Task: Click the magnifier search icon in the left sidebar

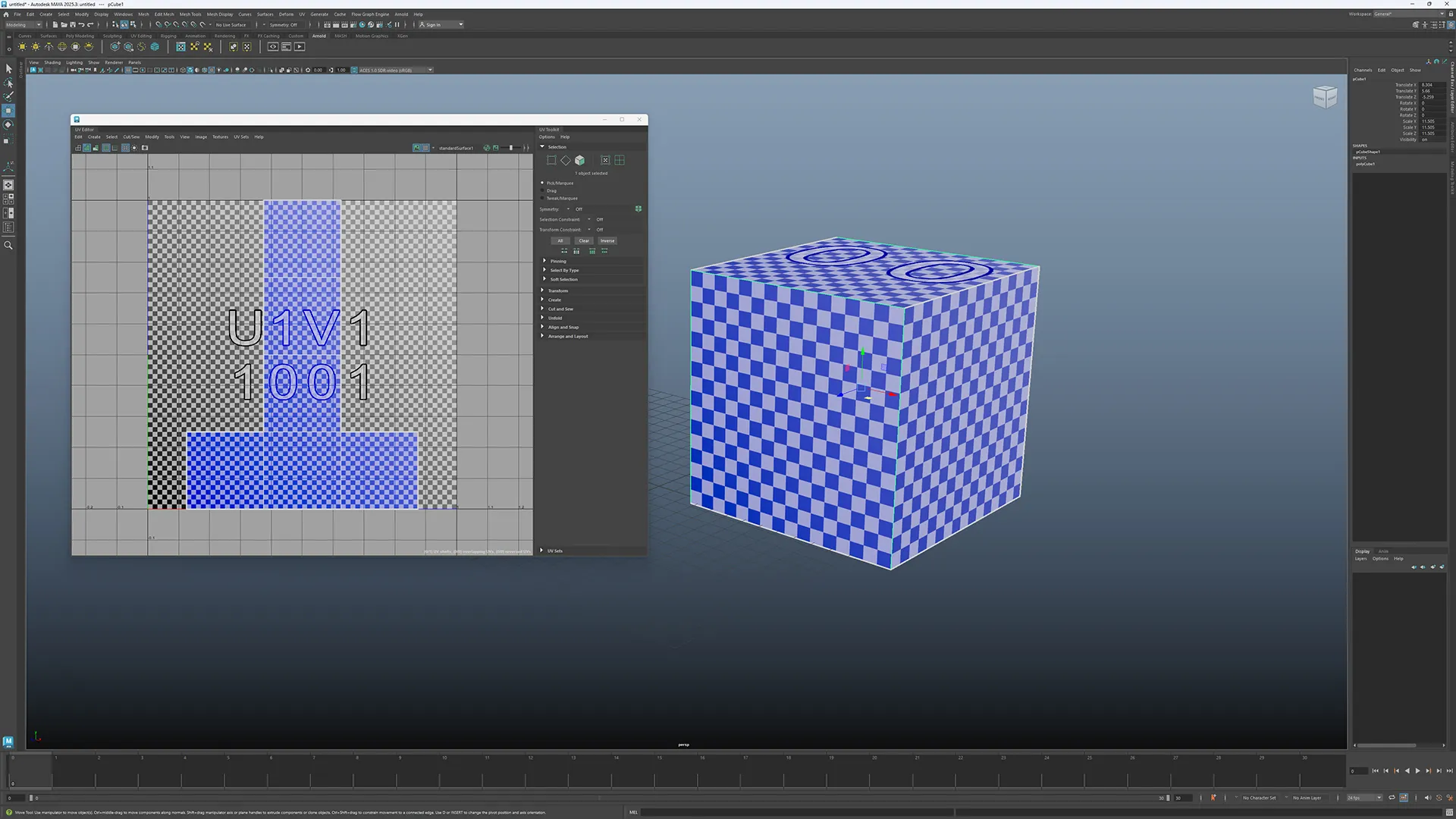Action: (x=8, y=246)
